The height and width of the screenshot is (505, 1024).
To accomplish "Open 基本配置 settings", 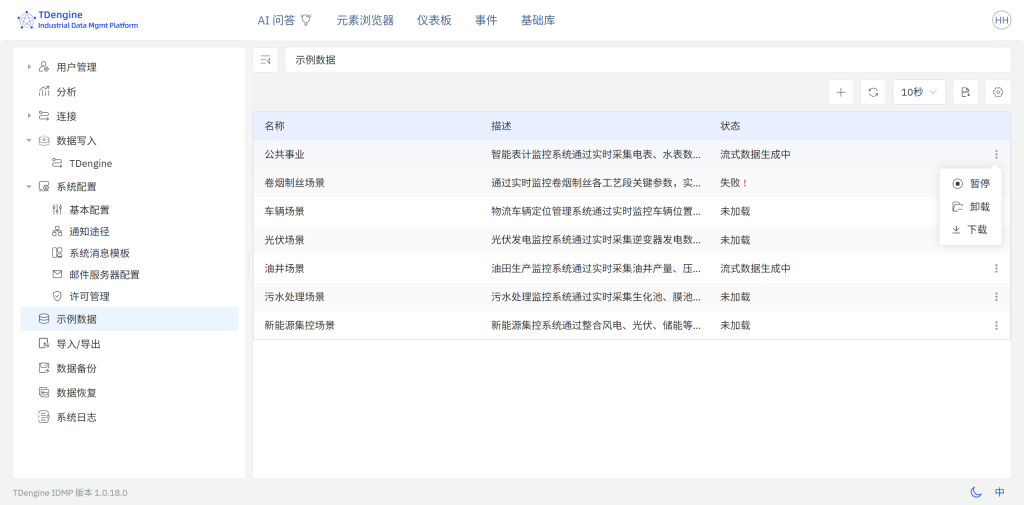I will [x=89, y=210].
